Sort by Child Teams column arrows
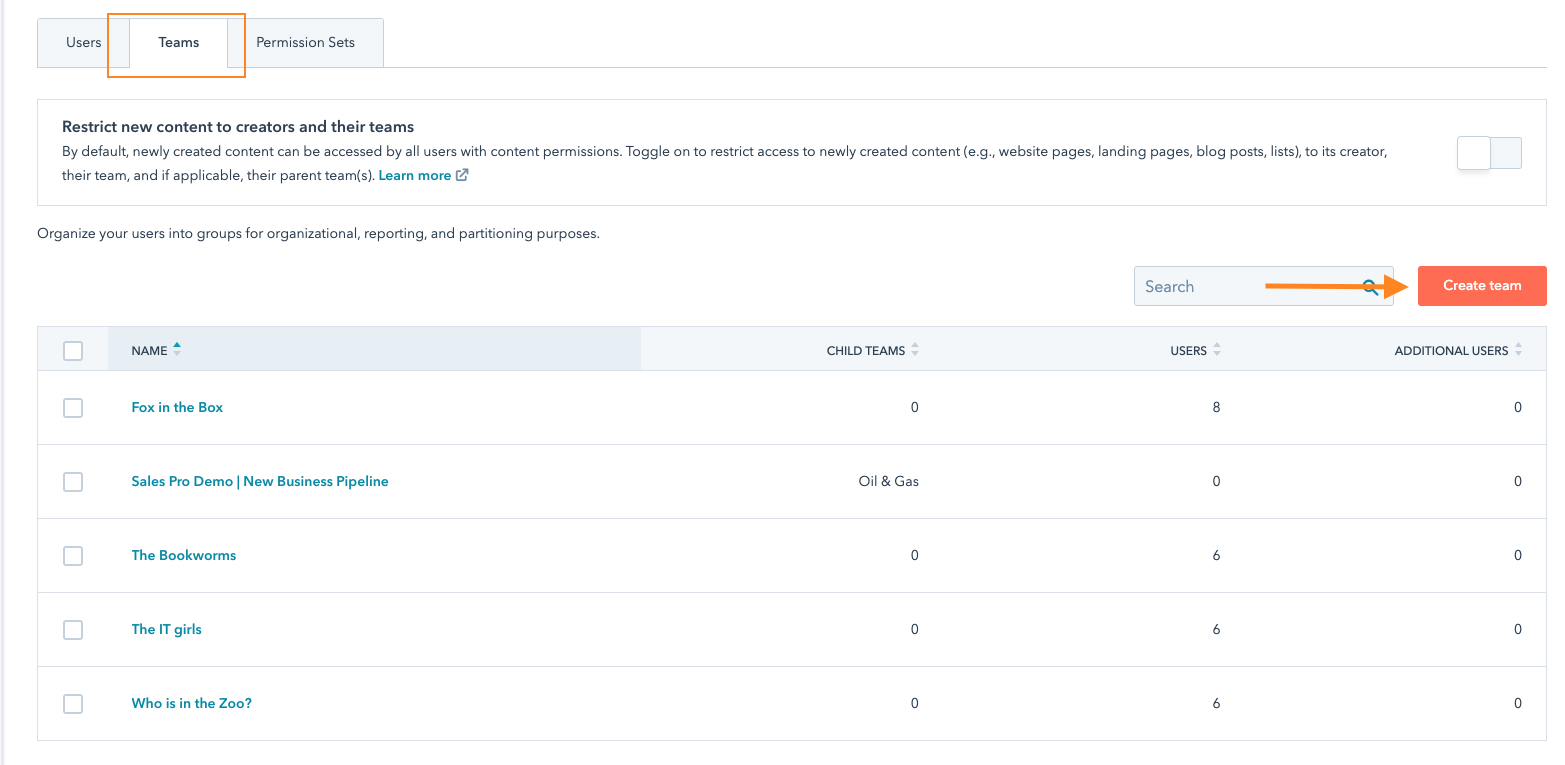 click(x=915, y=350)
